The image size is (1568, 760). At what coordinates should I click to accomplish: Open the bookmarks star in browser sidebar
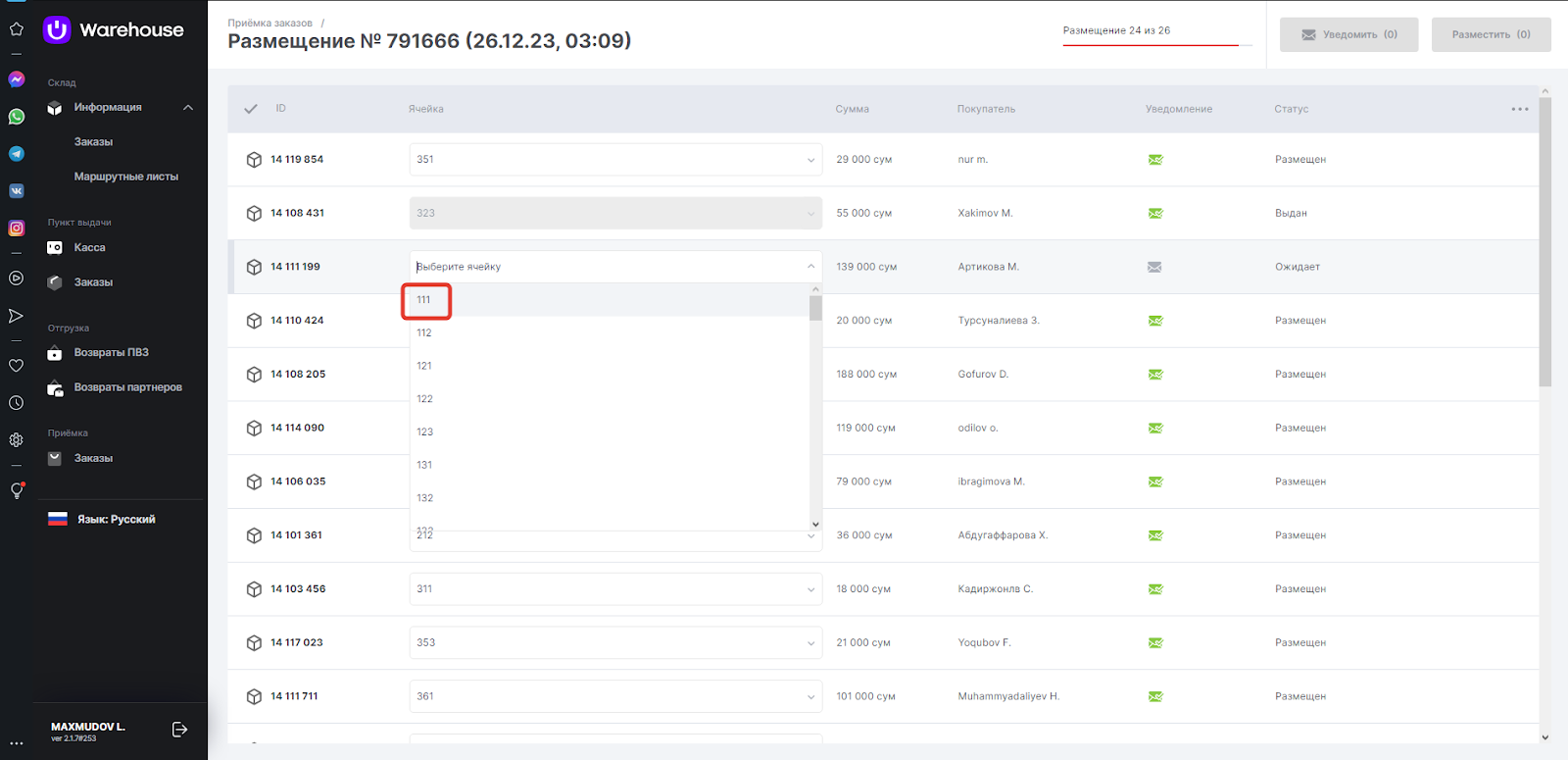[16, 28]
